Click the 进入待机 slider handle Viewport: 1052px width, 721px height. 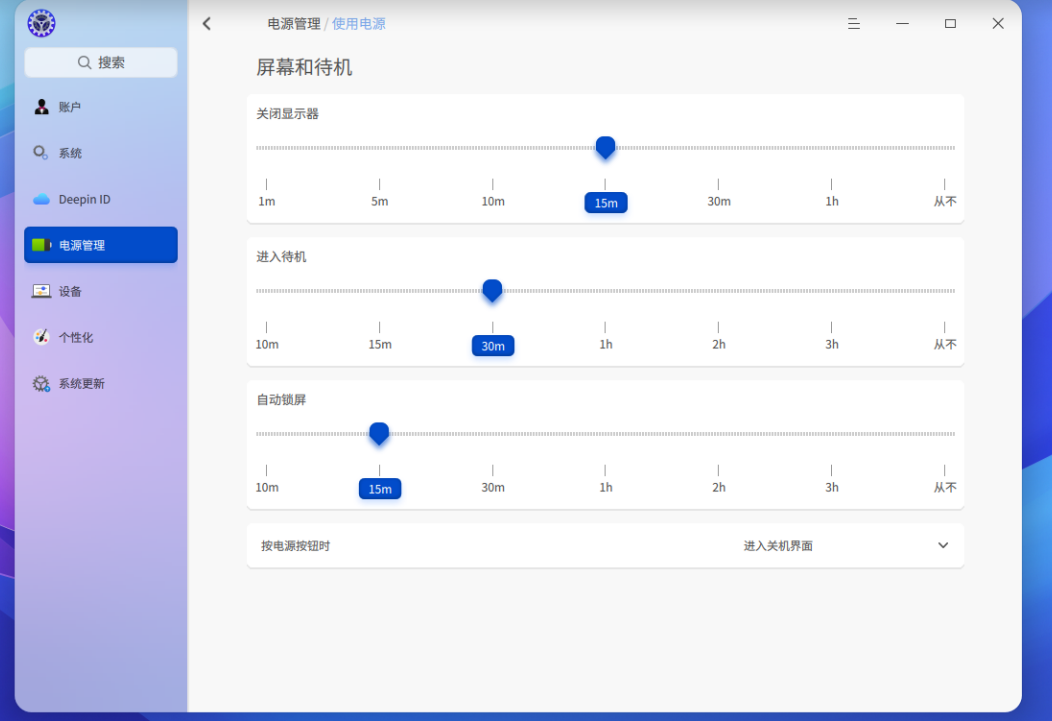pyautogui.click(x=492, y=290)
